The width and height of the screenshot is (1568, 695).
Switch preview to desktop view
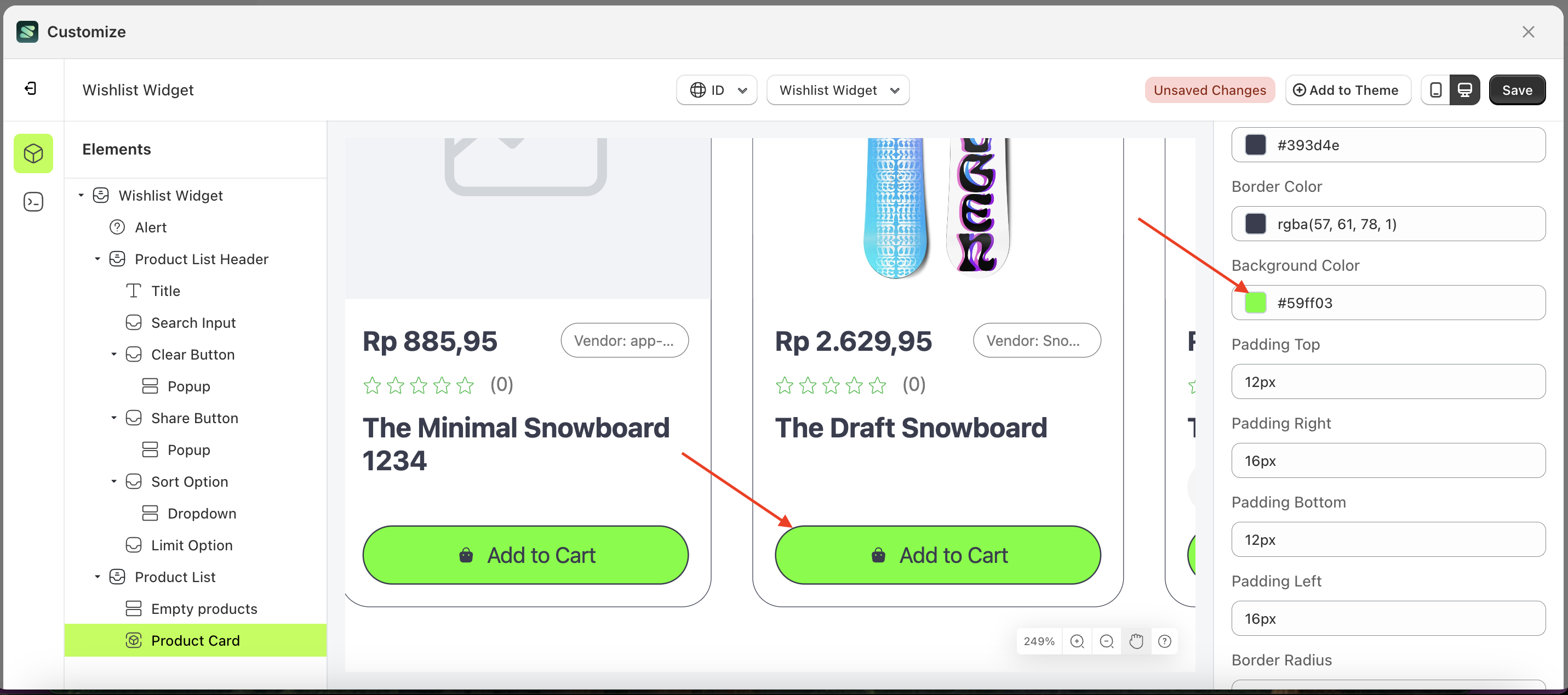tap(1465, 89)
